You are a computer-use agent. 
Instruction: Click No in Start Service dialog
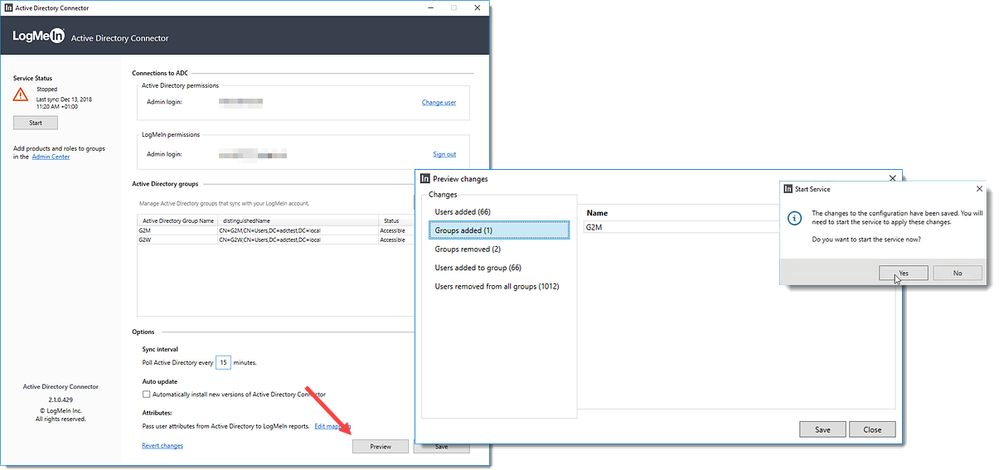[x=958, y=273]
